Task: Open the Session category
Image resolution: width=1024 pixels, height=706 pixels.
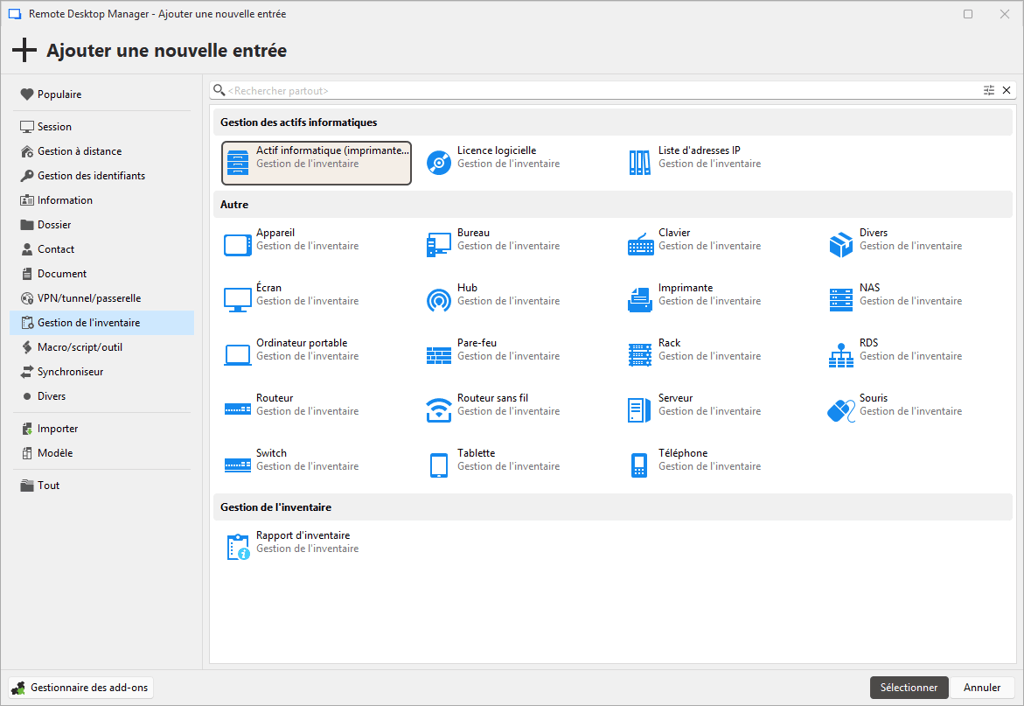Action: (x=54, y=127)
